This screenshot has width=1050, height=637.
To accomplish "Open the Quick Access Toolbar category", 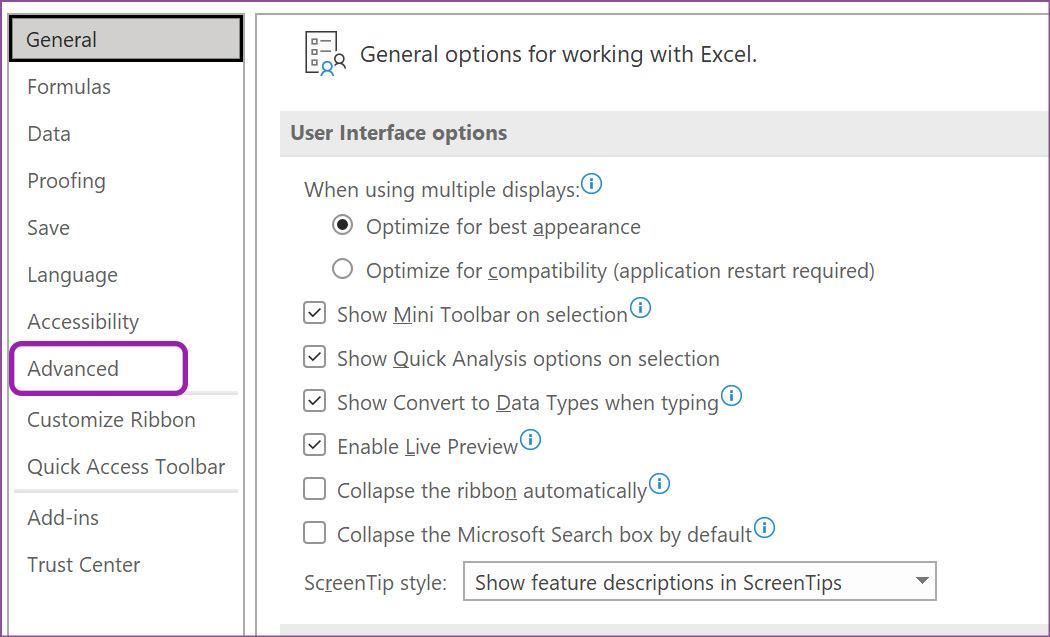I will coord(126,466).
